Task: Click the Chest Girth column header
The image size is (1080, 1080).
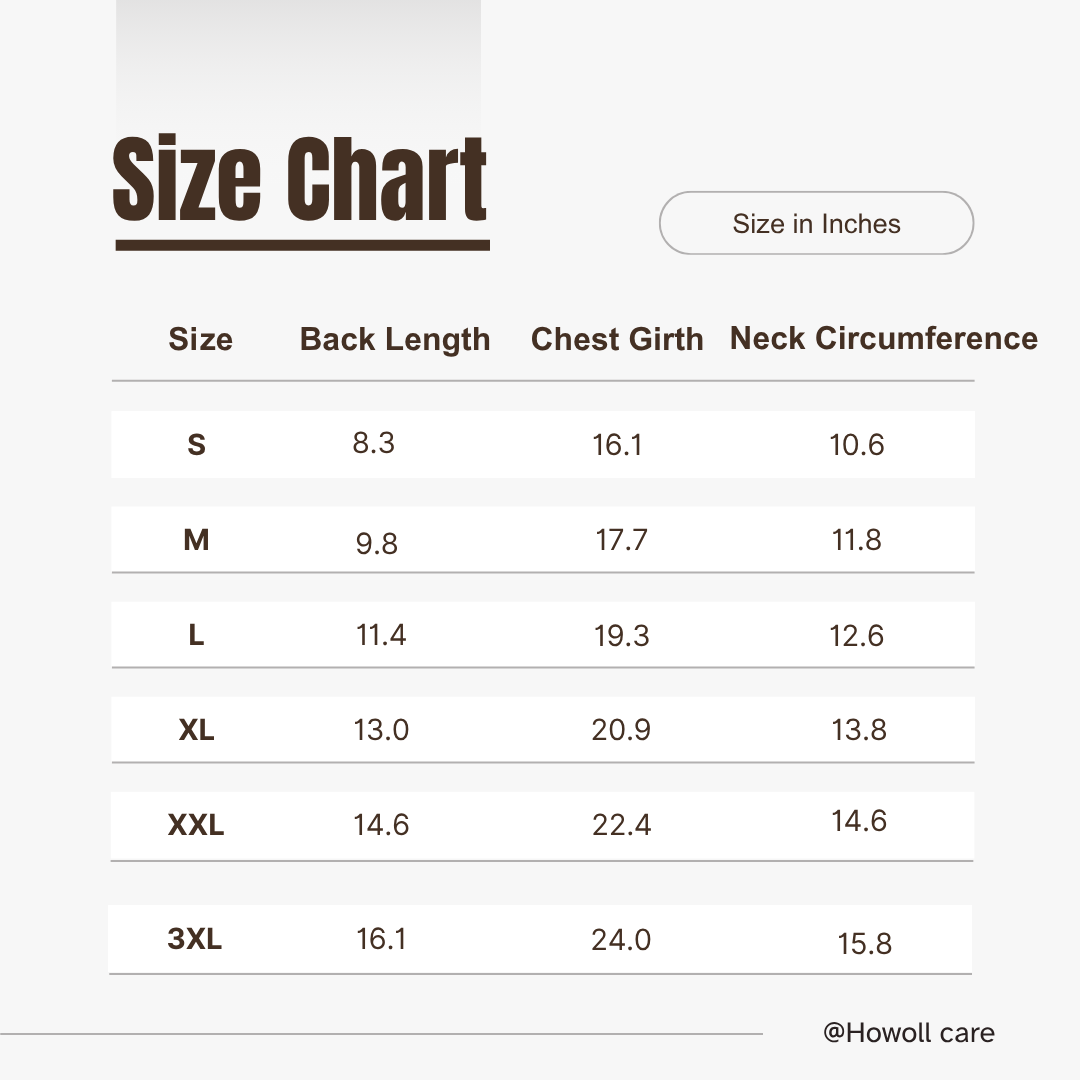Action: [617, 339]
